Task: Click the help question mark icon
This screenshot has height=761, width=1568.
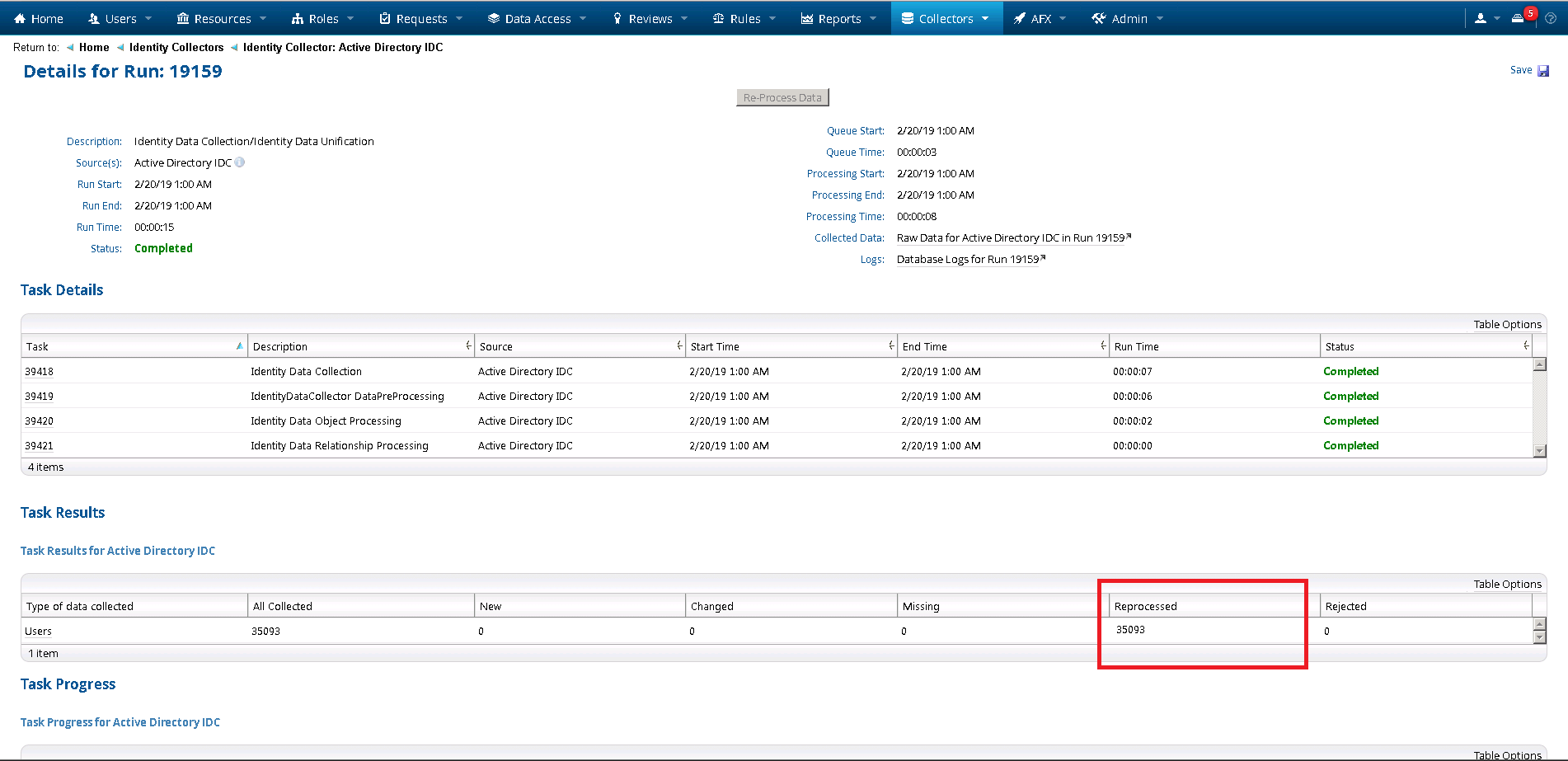Action: click(x=1551, y=18)
